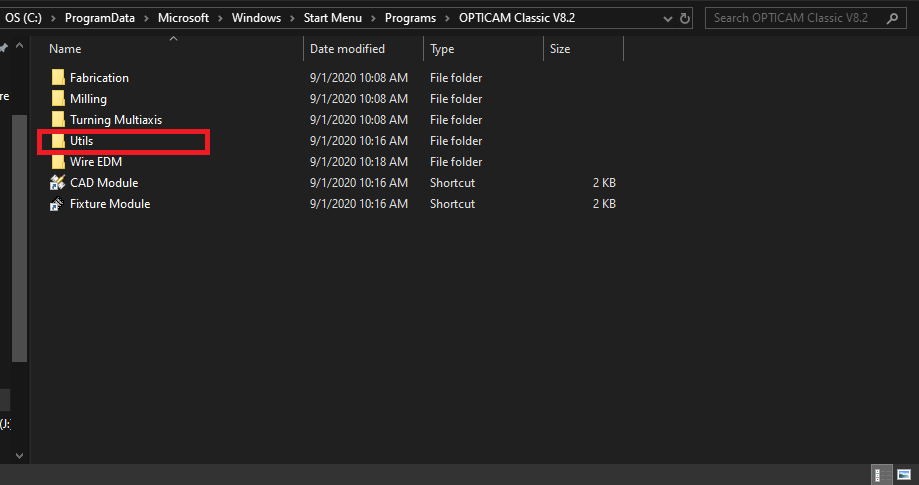
Task: Expand chevron after OS (C:) breadcrumb
Action: [53, 18]
